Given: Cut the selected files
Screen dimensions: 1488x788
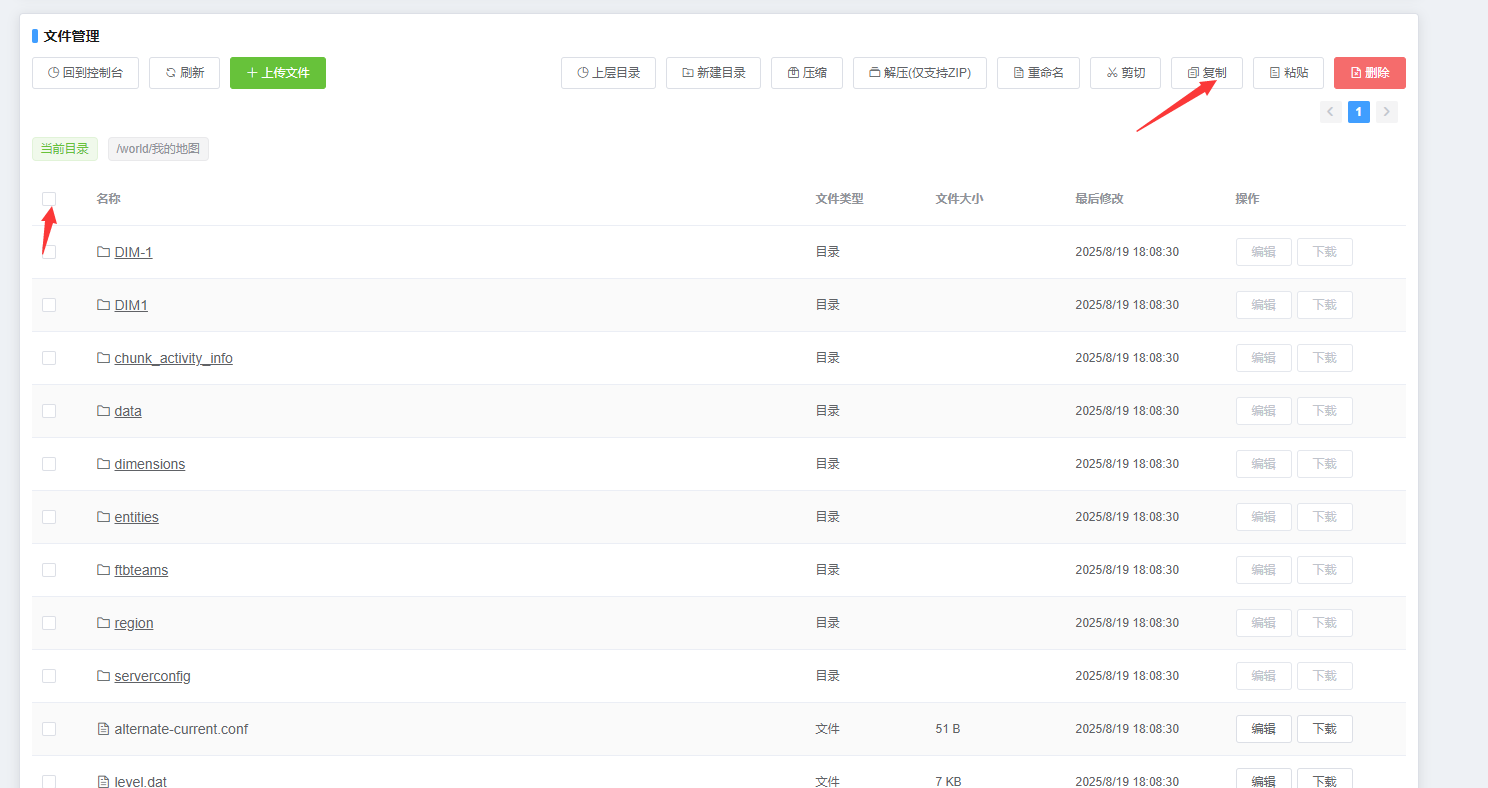Looking at the screenshot, I should [x=1125, y=73].
